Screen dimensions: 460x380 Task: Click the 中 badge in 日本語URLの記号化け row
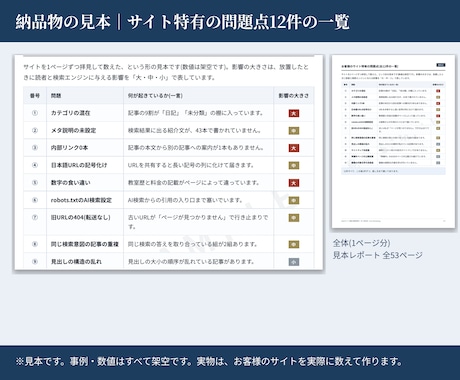point(294,165)
